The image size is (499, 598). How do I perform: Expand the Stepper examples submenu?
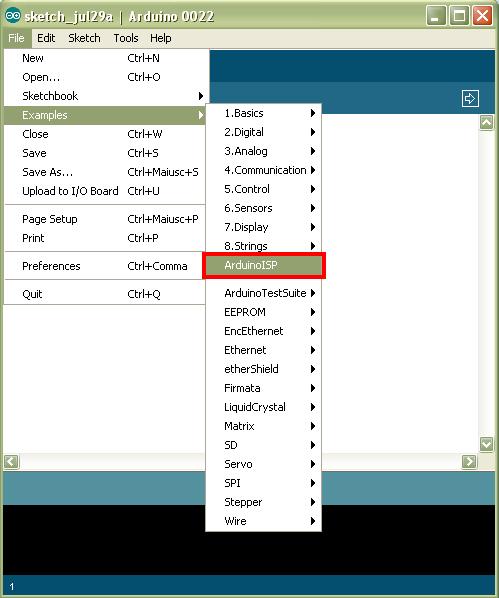(x=264, y=502)
